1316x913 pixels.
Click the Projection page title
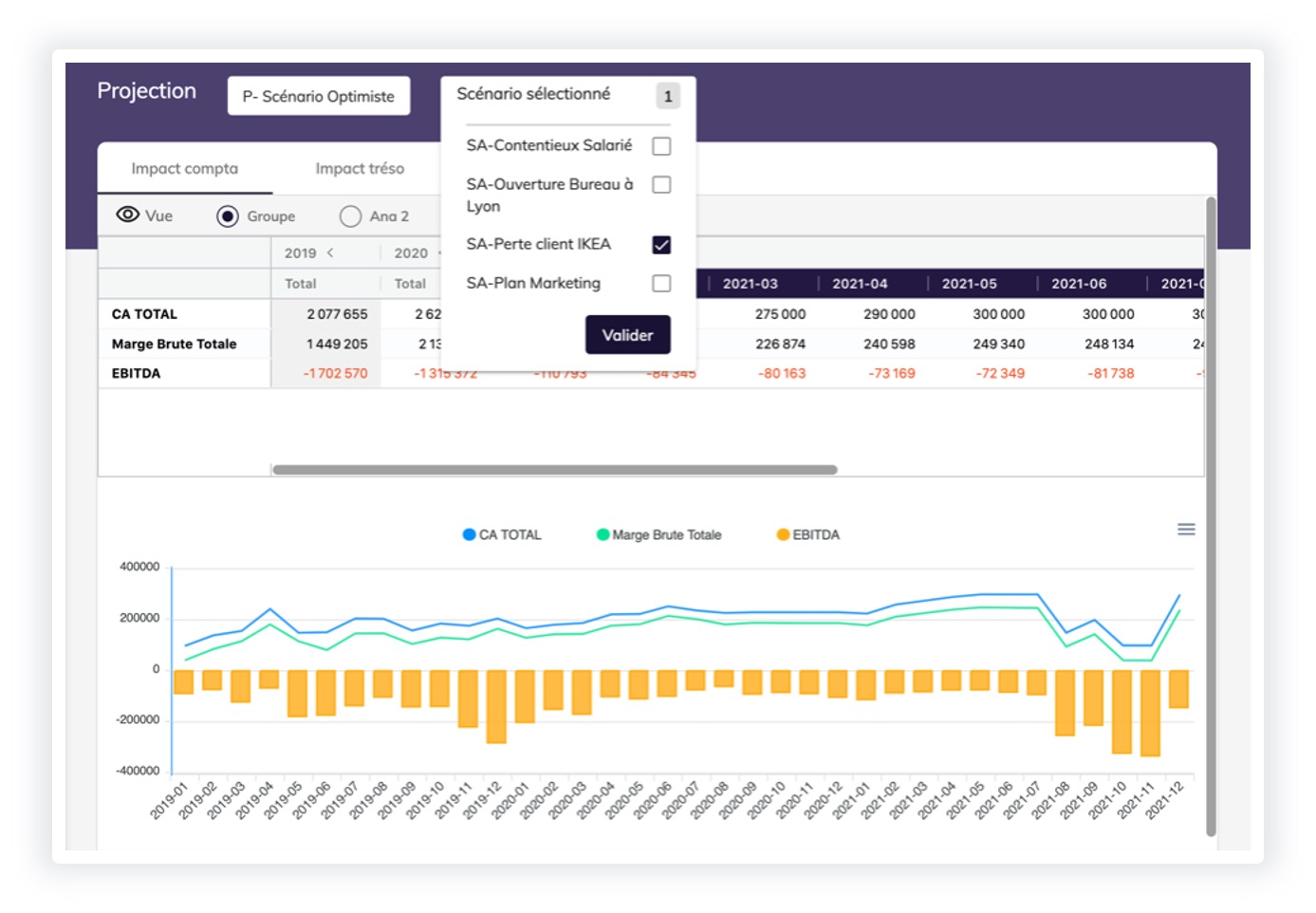[147, 91]
